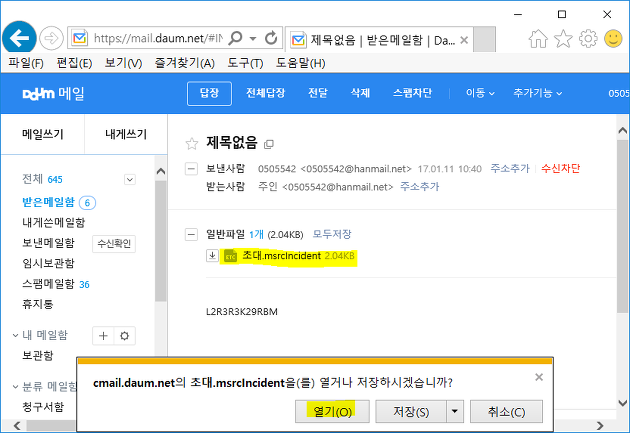Click the message pane scroll-up arrow
Viewport: 630px width, 433px height.
click(623, 131)
